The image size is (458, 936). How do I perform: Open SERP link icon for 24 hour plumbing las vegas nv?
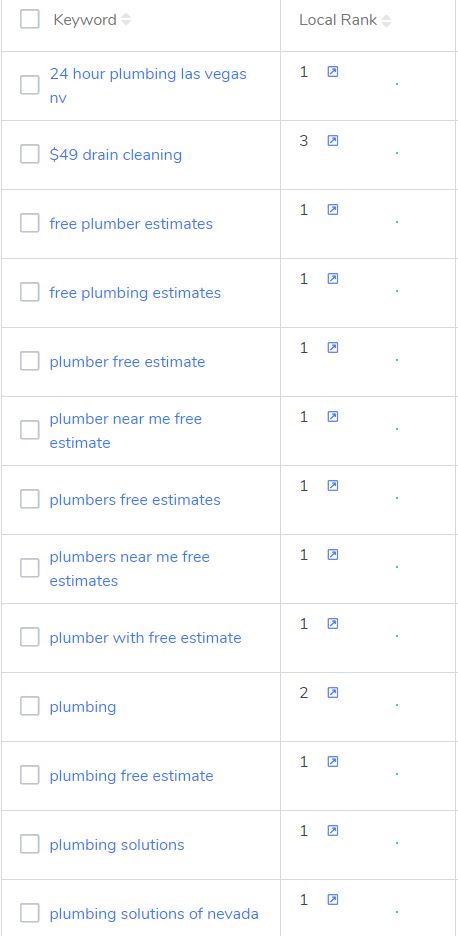click(333, 72)
